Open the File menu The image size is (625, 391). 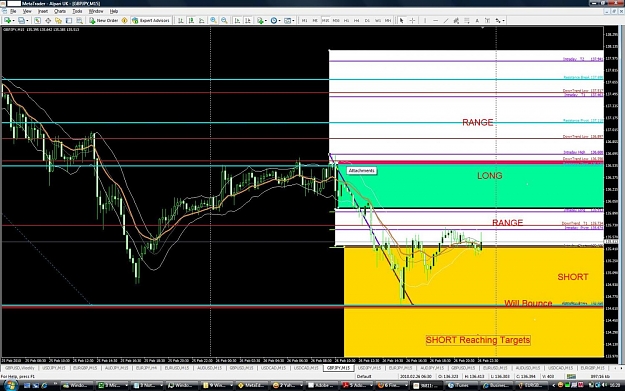pyautogui.click(x=13, y=11)
